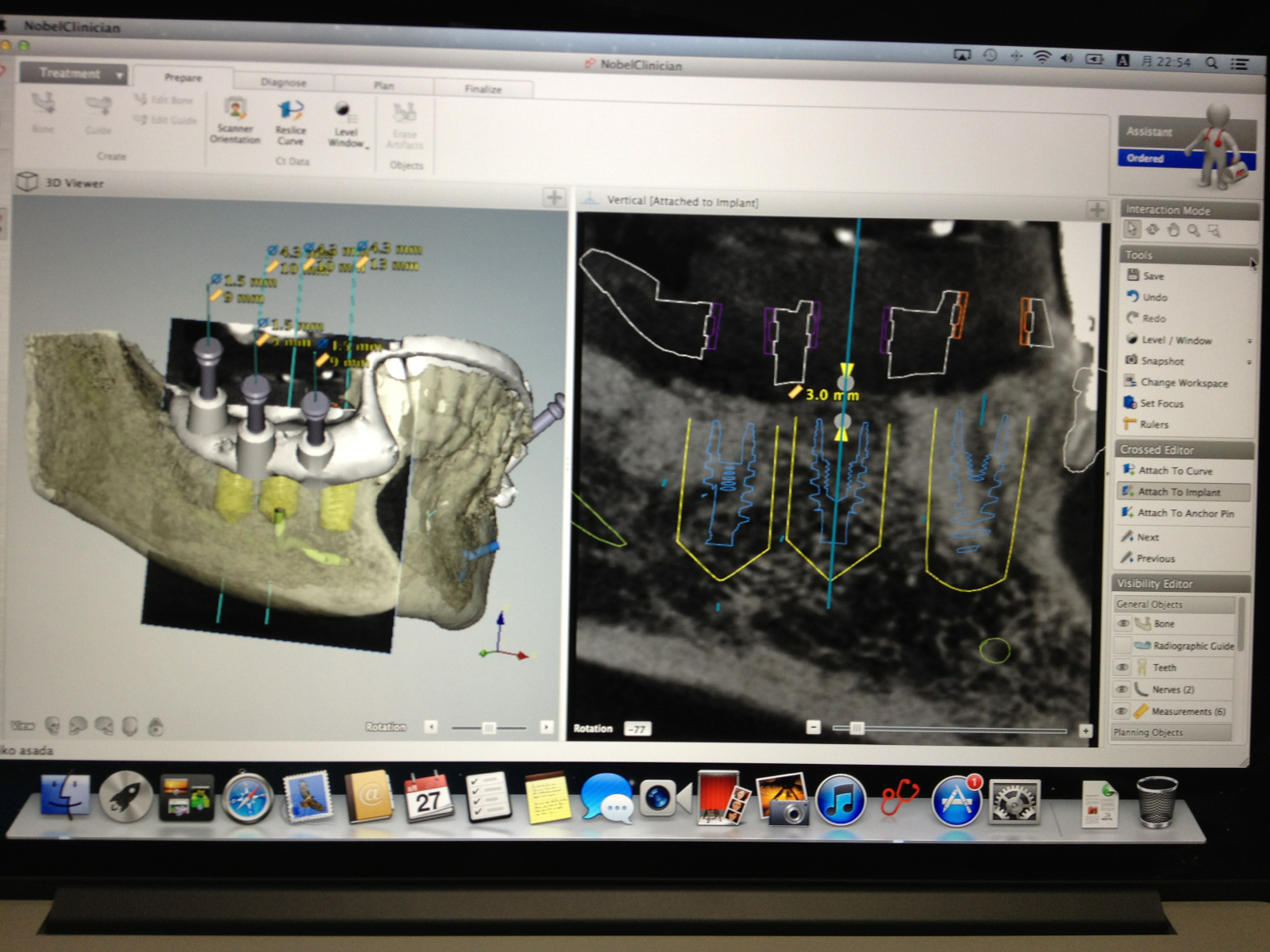This screenshot has width=1270, height=952.
Task: Click Change Workspace in Tools
Action: pos(1176,382)
